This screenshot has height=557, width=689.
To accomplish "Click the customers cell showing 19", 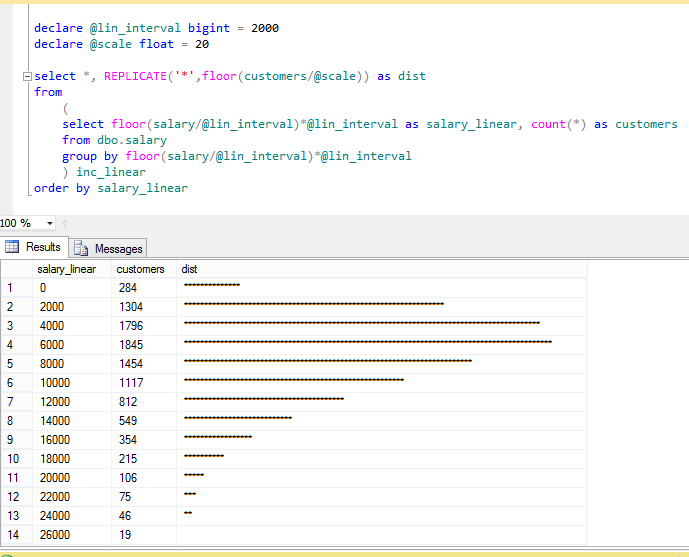I will 144,535.
